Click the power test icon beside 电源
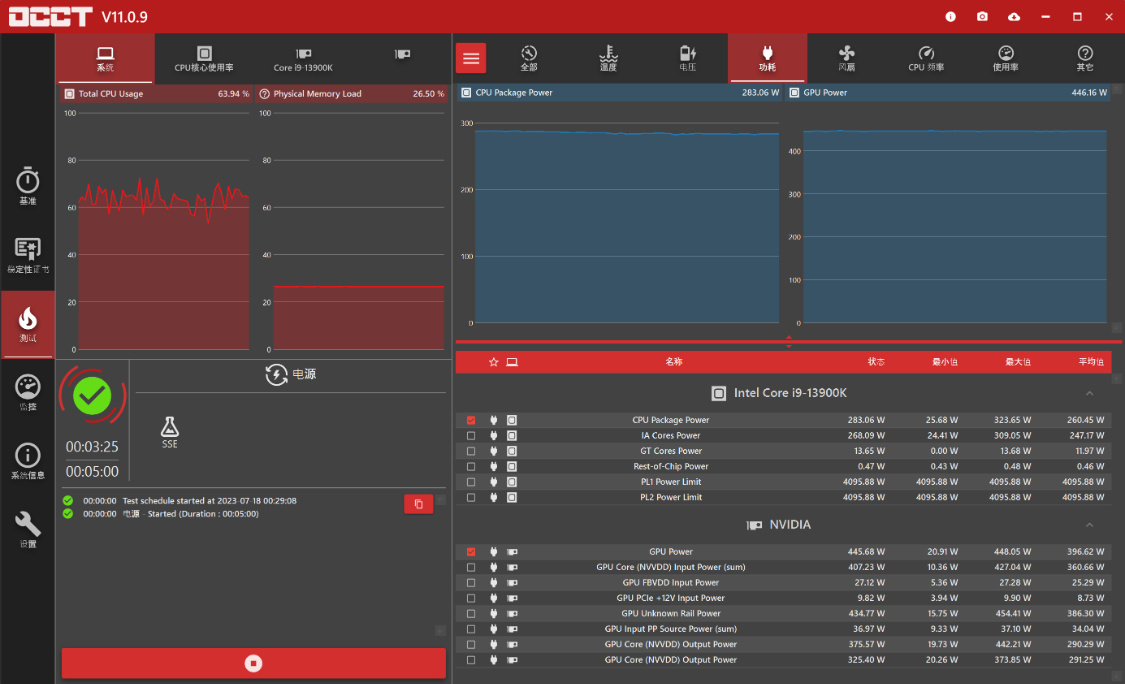 coord(276,374)
